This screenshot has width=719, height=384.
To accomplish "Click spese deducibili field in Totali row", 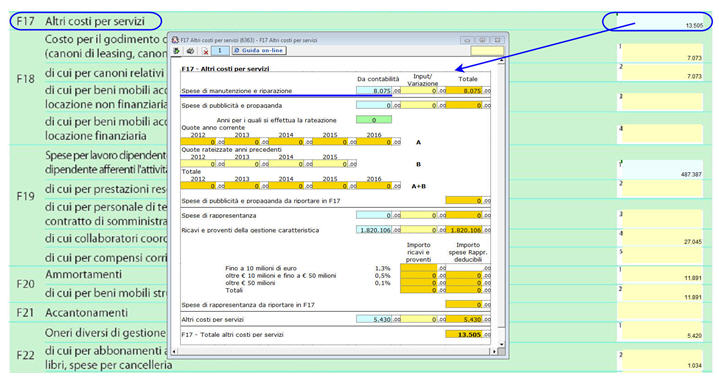I will (x=464, y=290).
